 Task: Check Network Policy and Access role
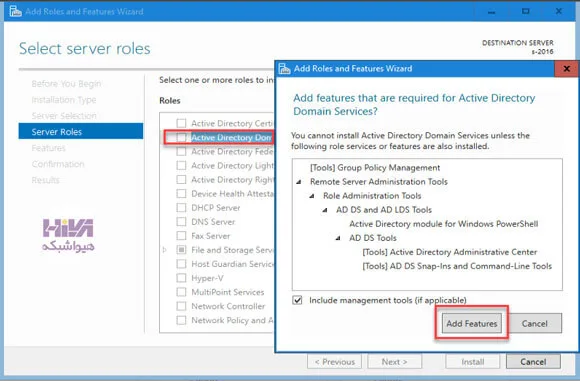pyautogui.click(x=181, y=320)
